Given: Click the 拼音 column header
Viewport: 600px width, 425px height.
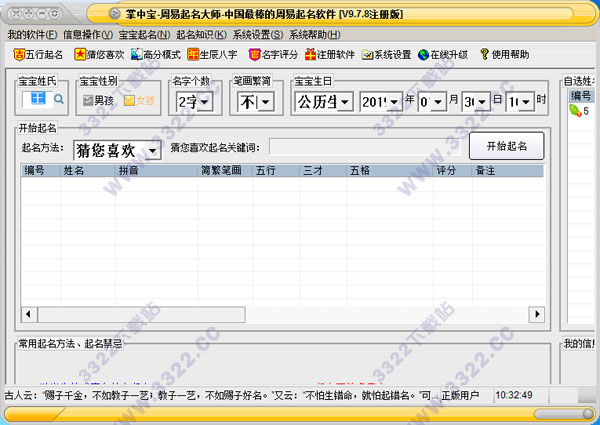Looking at the screenshot, I should click(157, 170).
